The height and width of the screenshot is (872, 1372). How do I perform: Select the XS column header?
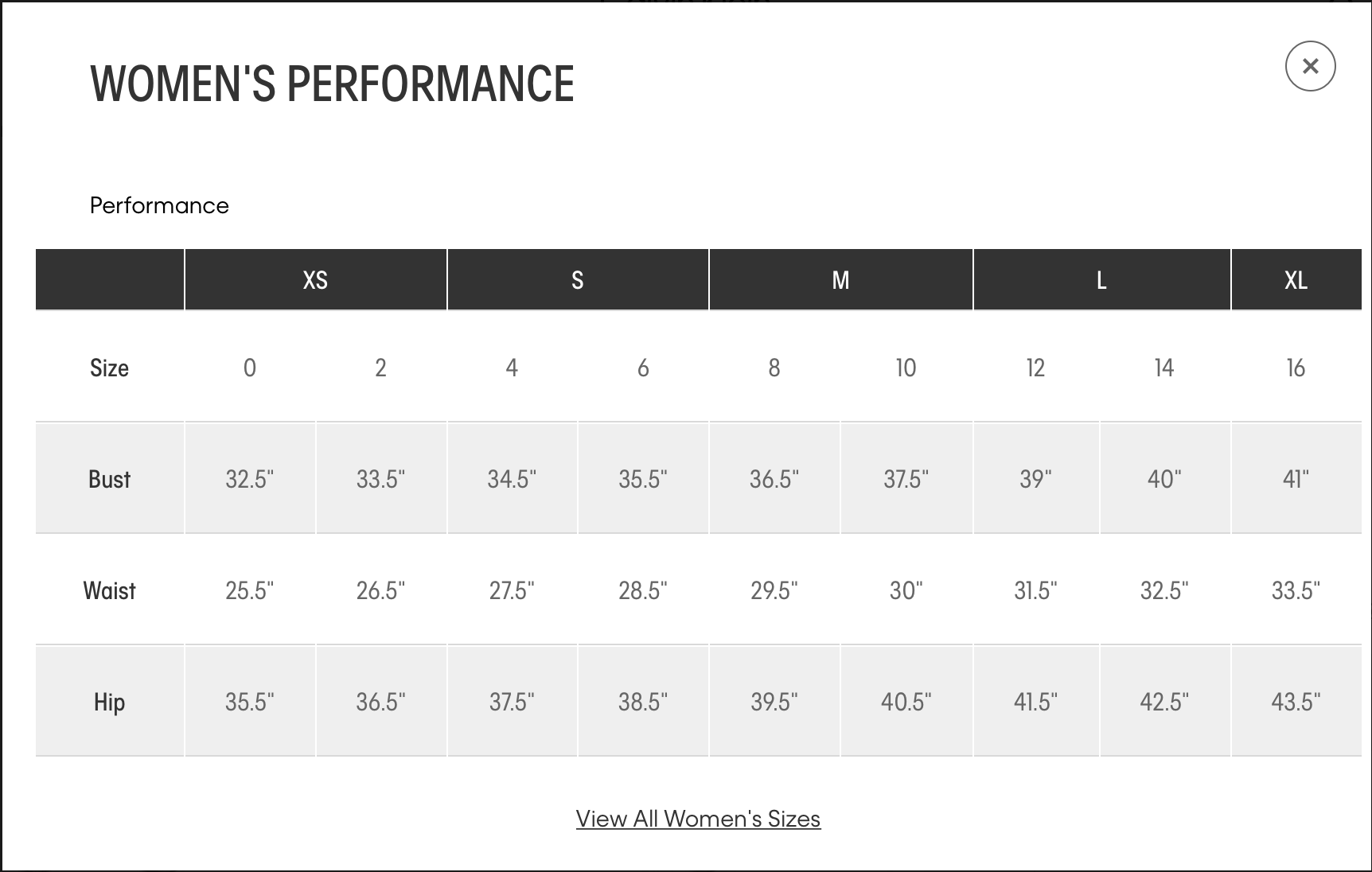click(x=315, y=279)
